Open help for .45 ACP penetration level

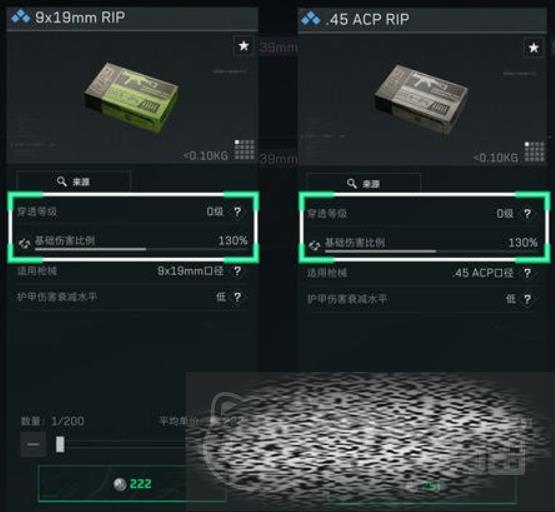pos(527,213)
